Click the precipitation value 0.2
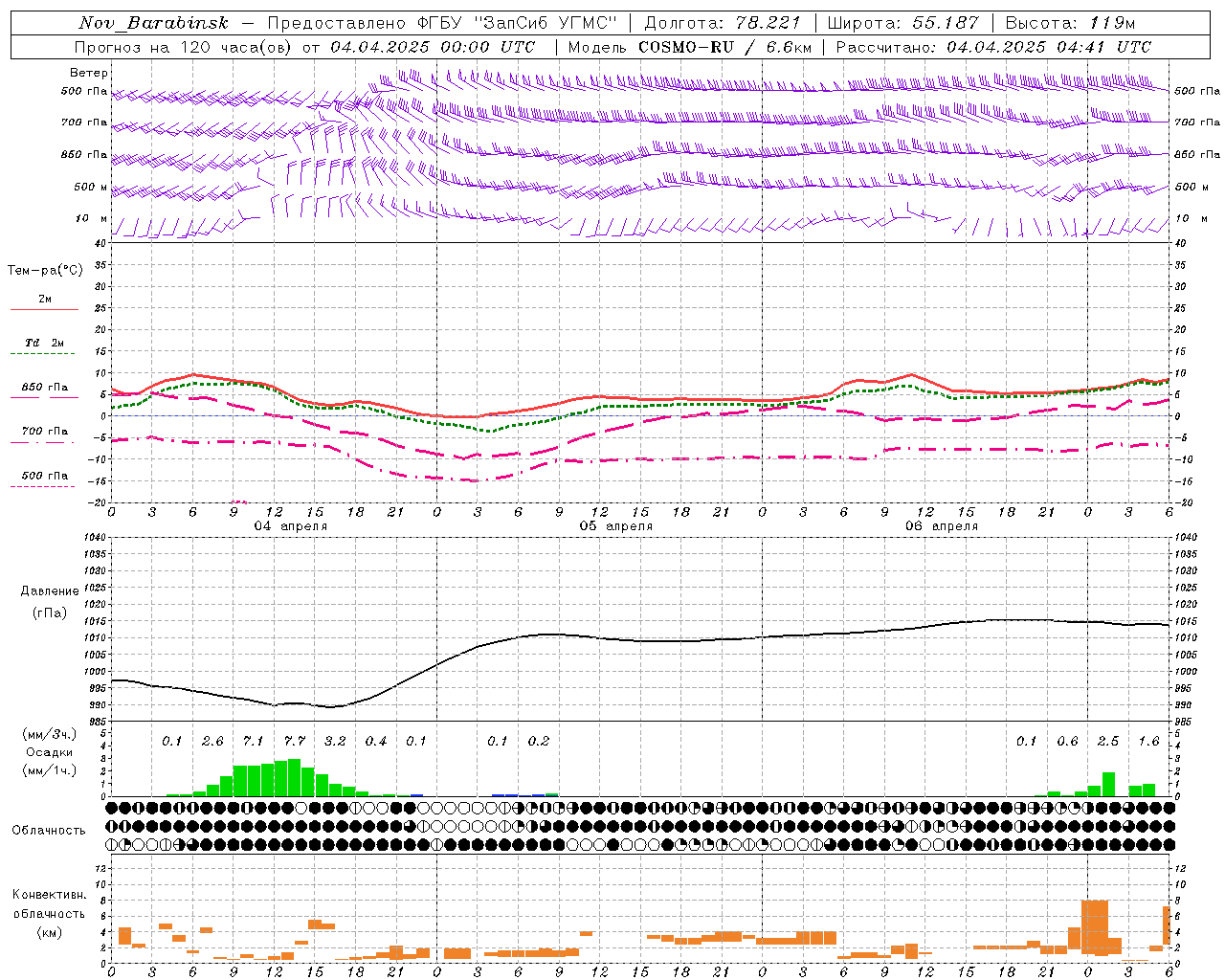The image size is (1225, 980). (x=539, y=741)
